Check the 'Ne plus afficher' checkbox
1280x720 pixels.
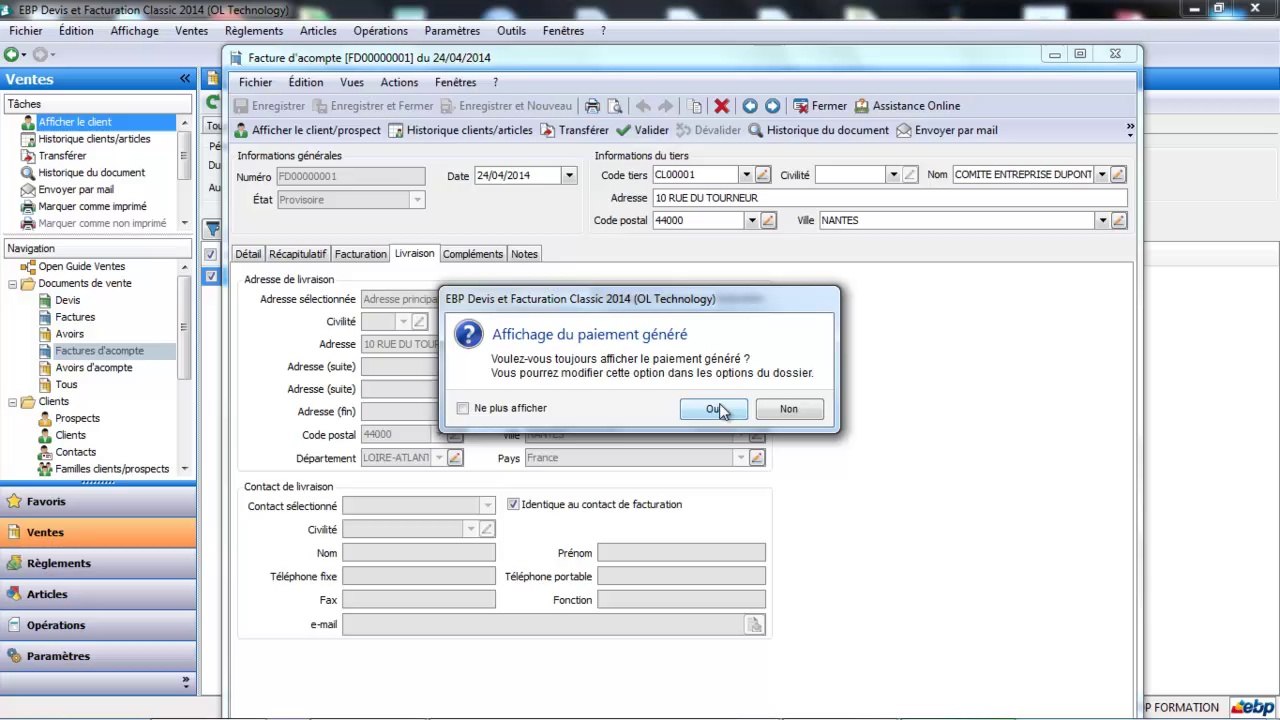[x=462, y=408]
